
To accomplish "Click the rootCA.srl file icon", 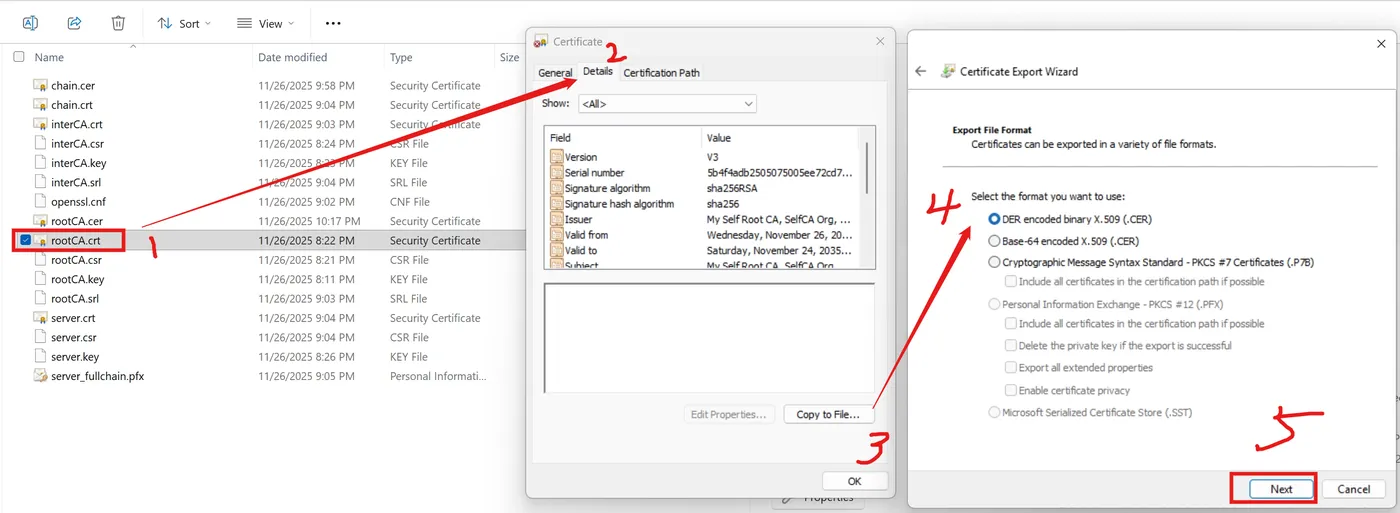I will (x=41, y=299).
